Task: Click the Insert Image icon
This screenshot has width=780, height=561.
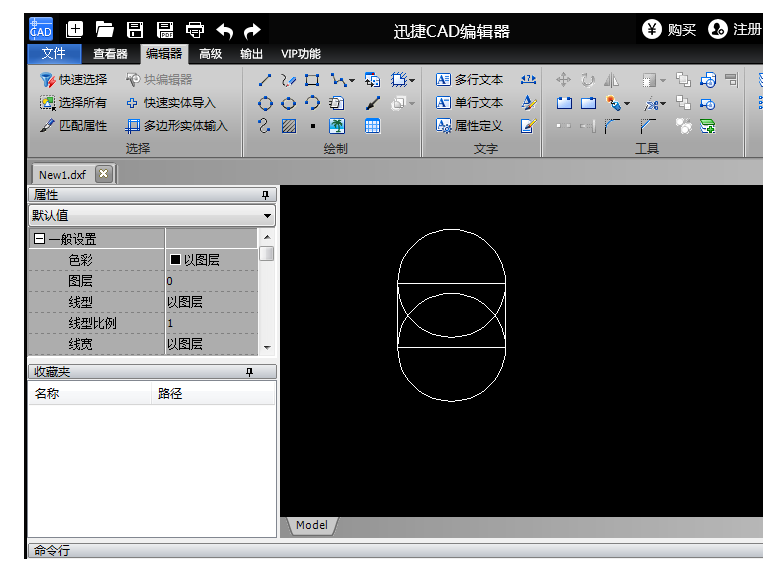Action: (x=337, y=126)
